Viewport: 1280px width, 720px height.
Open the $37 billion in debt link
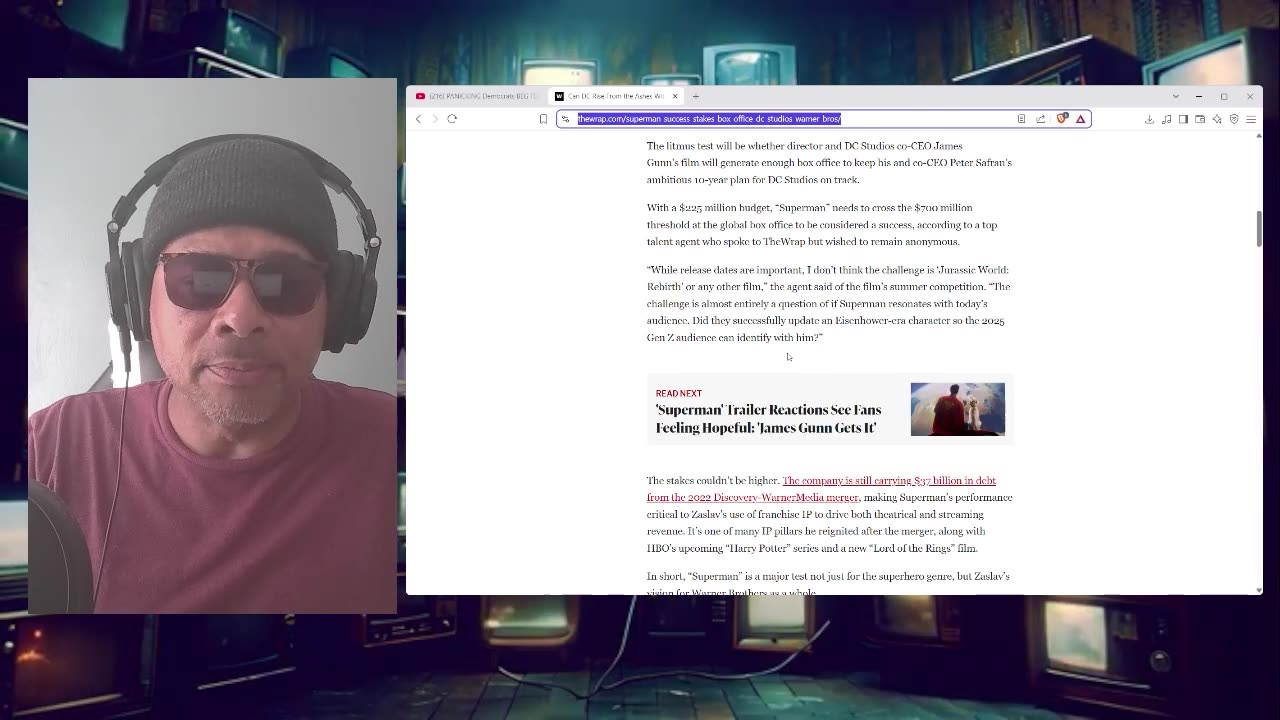pos(821,489)
